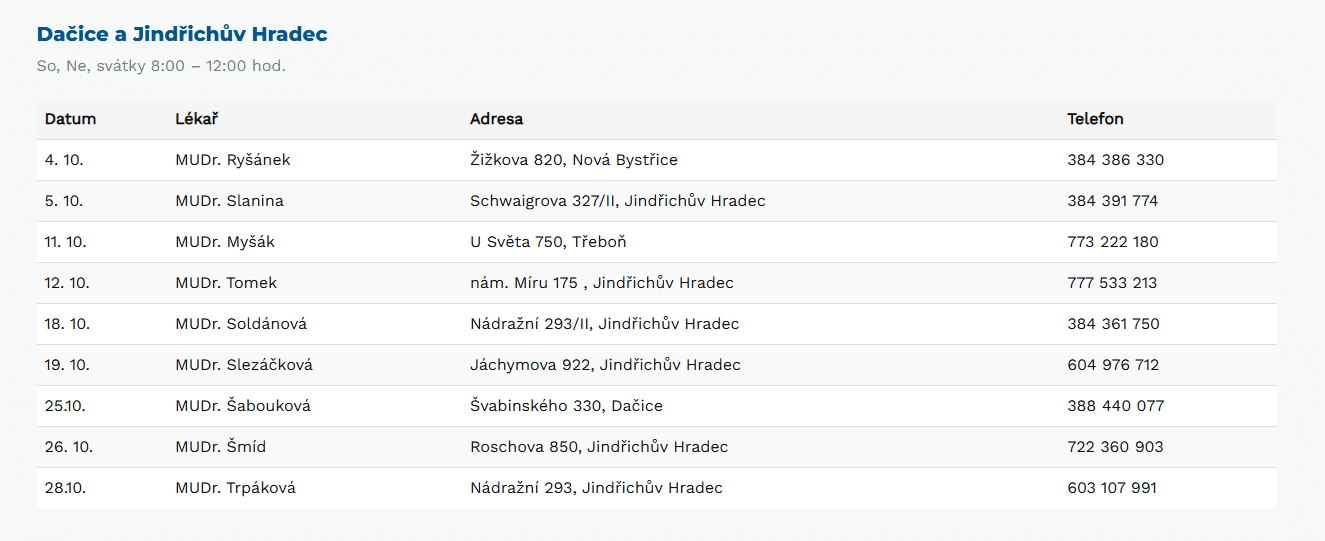
Task: Select phone number 384 386 330
Action: pos(1115,160)
